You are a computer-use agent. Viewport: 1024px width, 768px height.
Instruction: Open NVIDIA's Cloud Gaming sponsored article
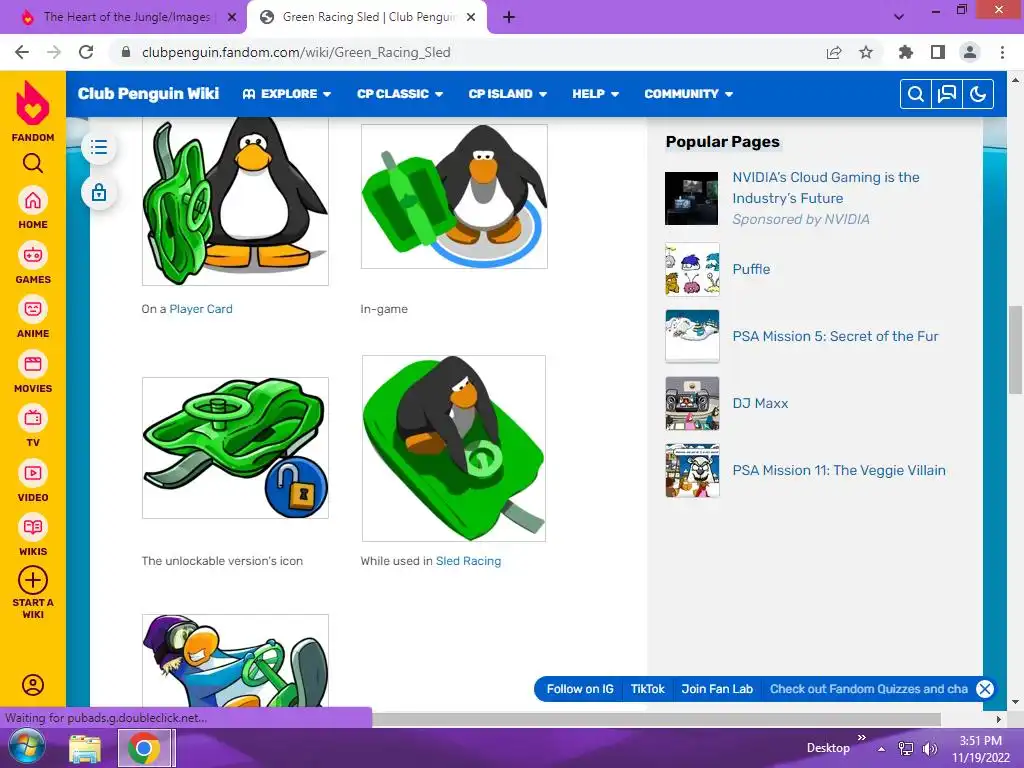[825, 187]
